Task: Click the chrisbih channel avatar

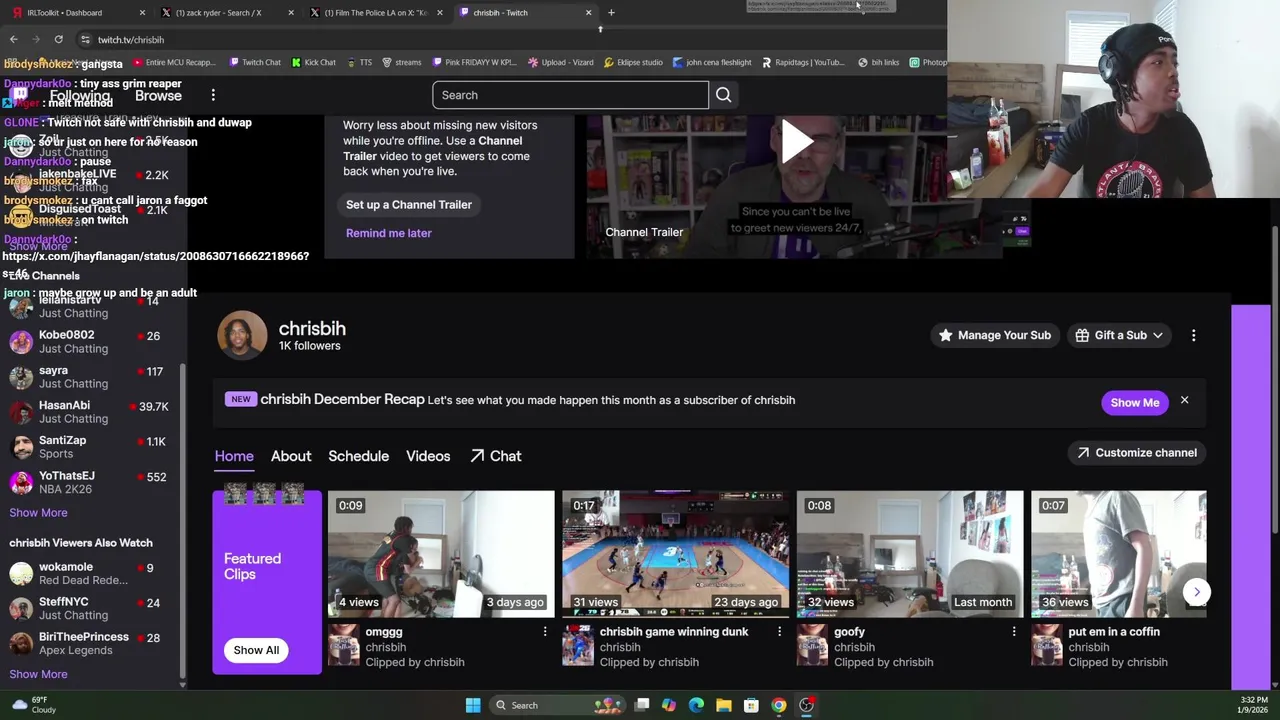Action: 242,335
